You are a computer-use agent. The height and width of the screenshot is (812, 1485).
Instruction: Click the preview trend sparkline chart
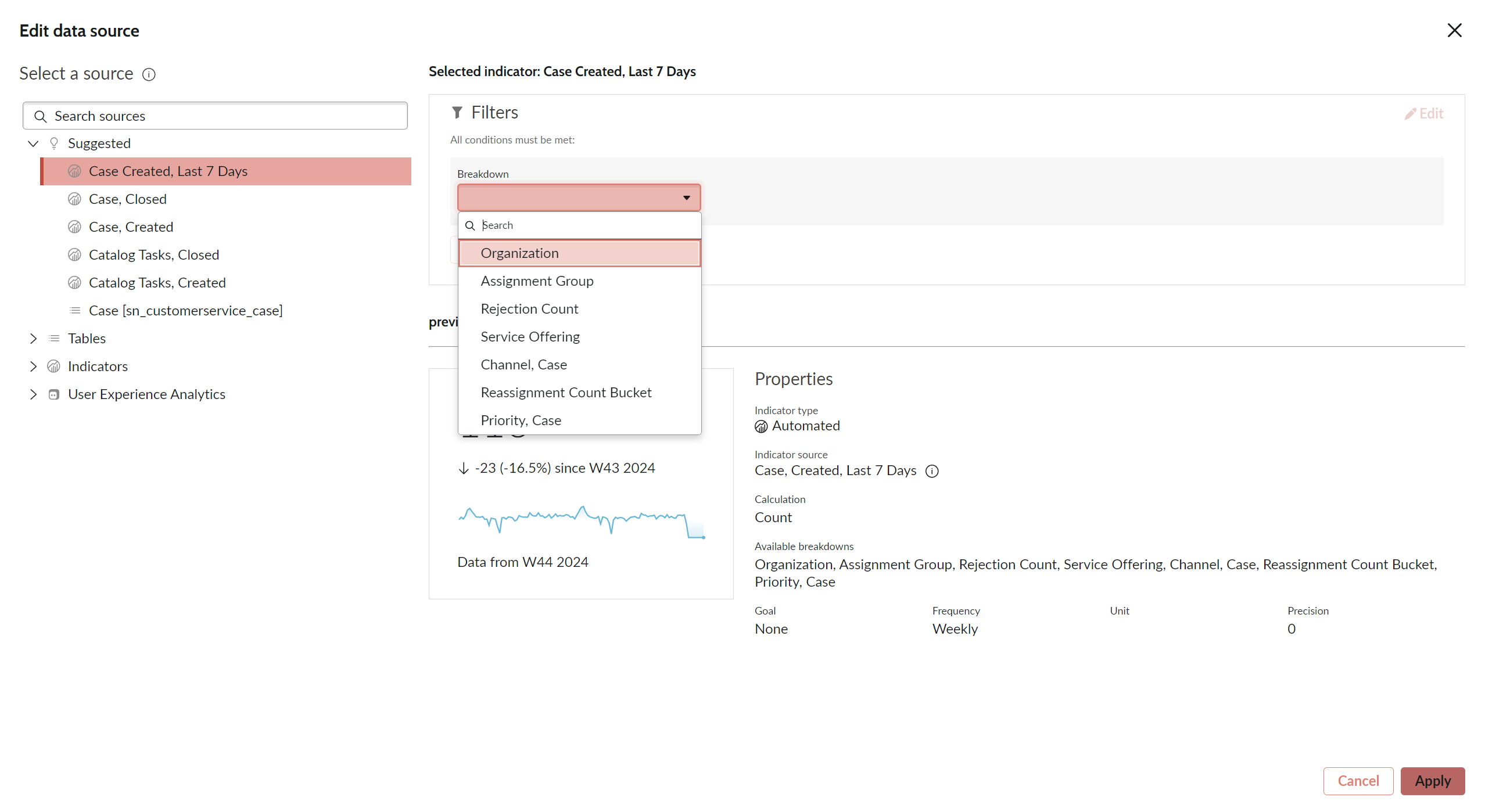pos(582,521)
